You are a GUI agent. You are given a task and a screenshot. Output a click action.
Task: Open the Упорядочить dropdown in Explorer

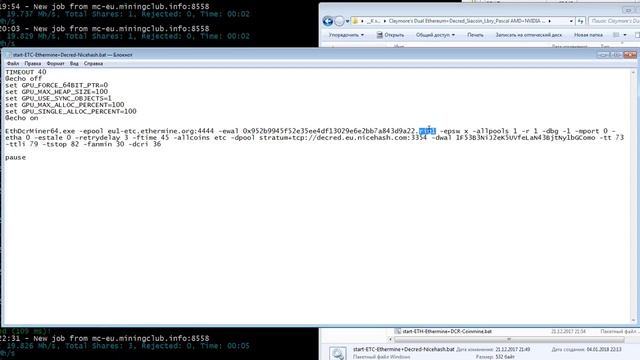point(346,35)
